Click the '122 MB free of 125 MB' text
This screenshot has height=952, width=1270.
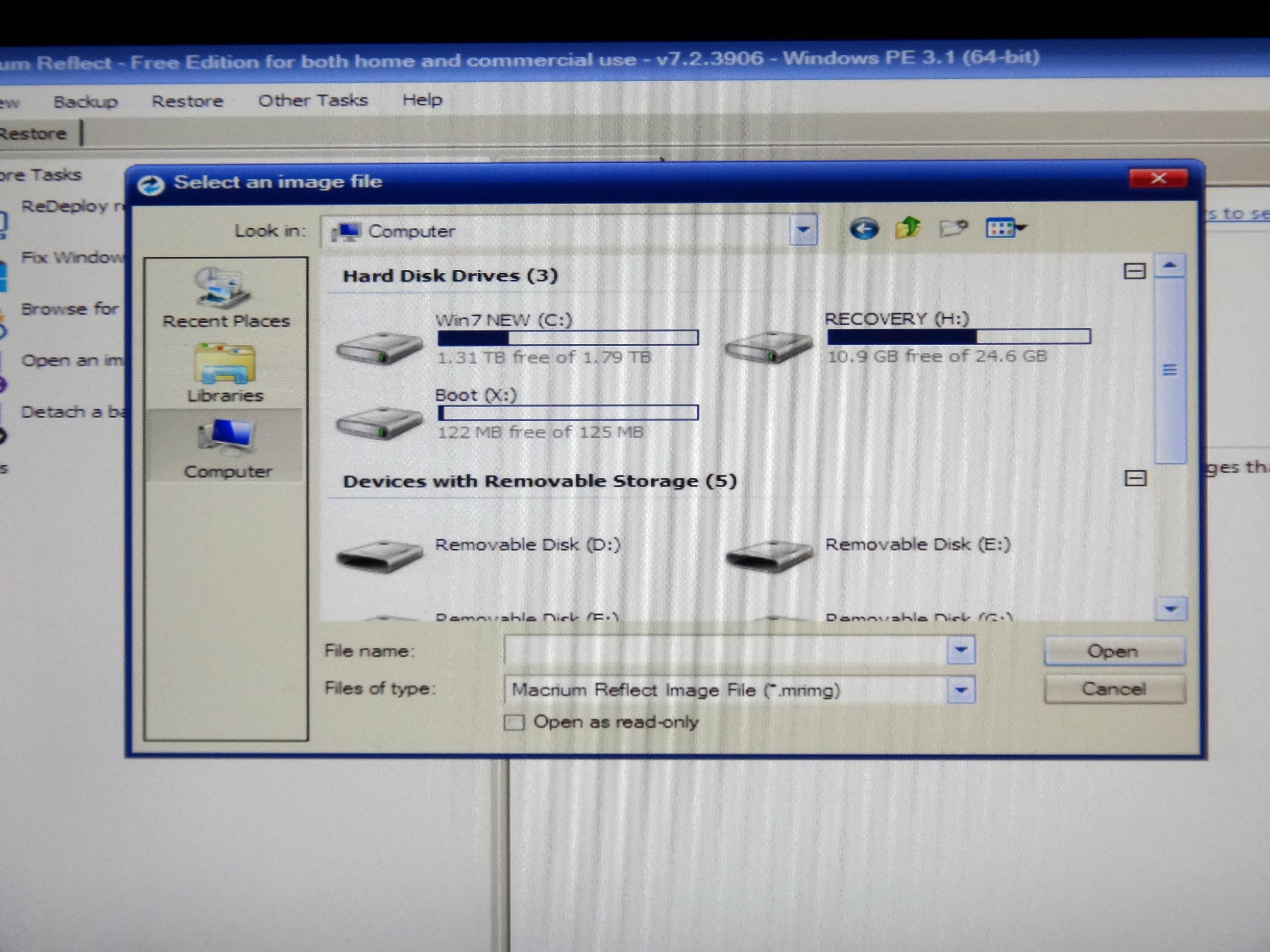pyautogui.click(x=540, y=432)
